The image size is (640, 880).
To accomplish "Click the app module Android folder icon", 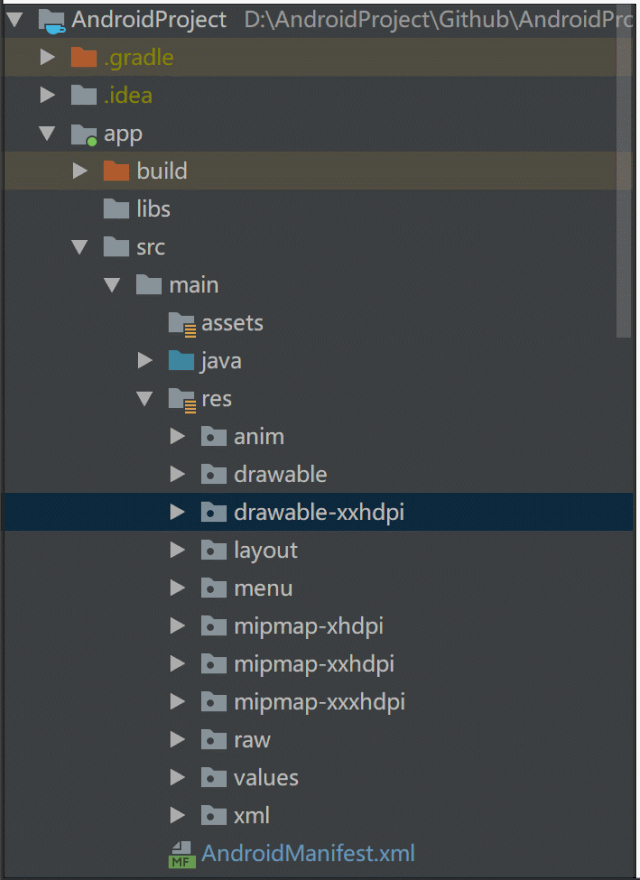I will (85, 133).
